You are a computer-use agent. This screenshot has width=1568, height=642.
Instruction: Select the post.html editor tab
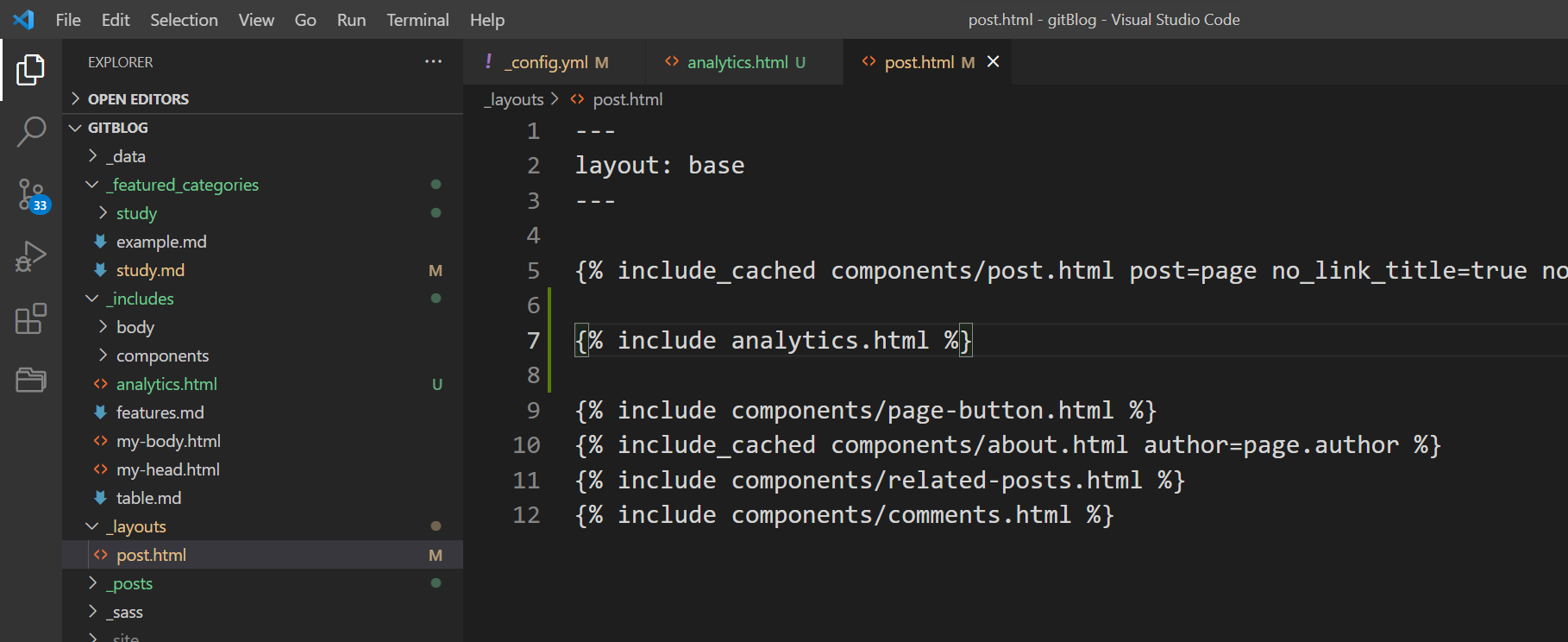tap(927, 61)
